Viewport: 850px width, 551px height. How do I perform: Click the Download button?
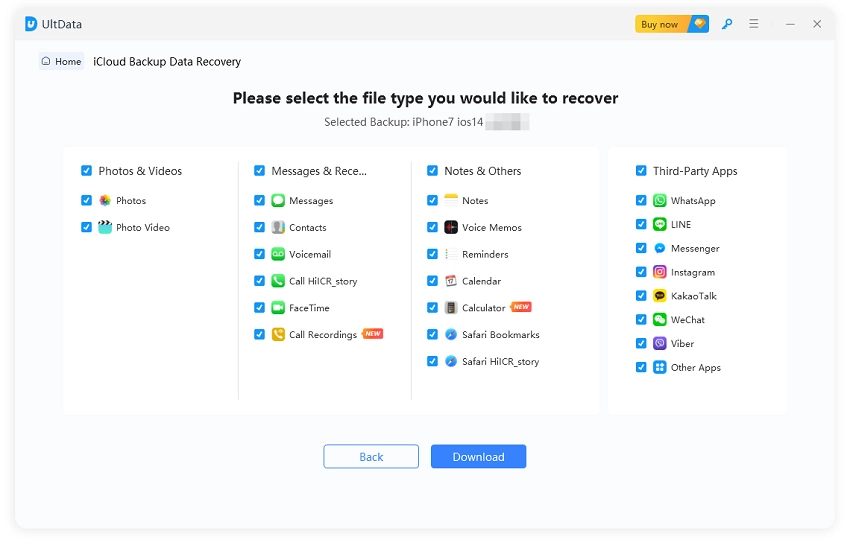(478, 457)
